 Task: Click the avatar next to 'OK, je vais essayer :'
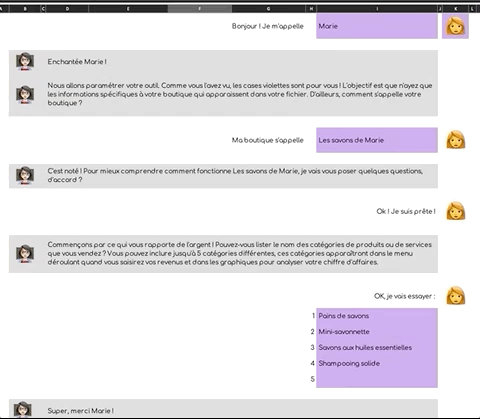[x=456, y=295]
